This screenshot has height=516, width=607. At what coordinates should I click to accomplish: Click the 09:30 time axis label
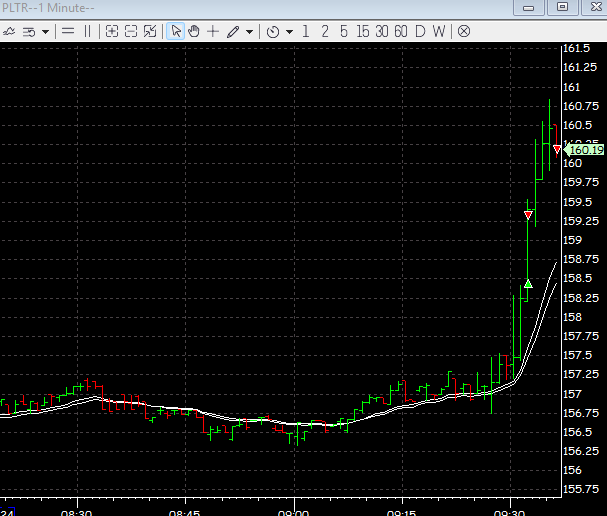[509, 513]
